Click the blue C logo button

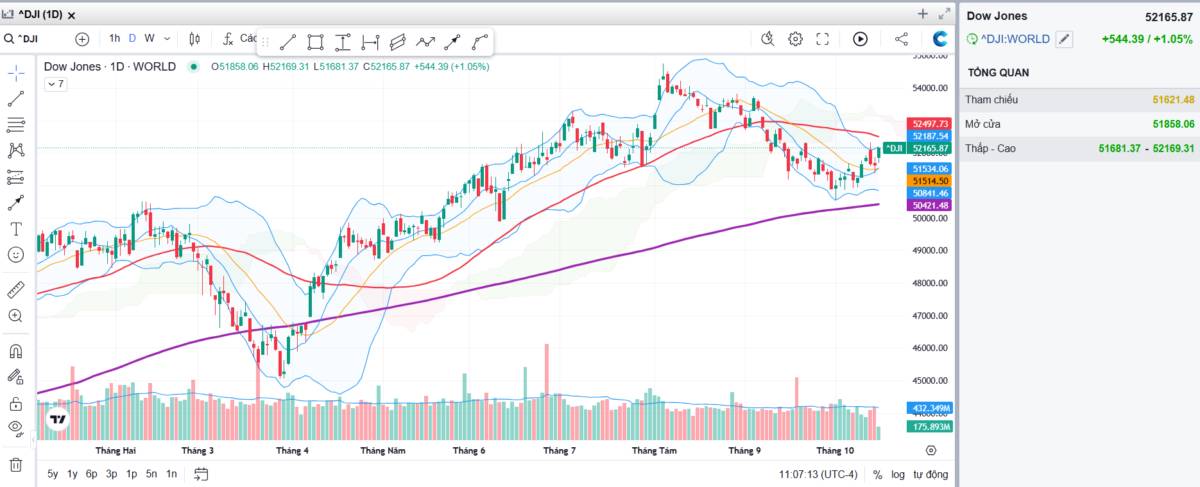[940, 38]
